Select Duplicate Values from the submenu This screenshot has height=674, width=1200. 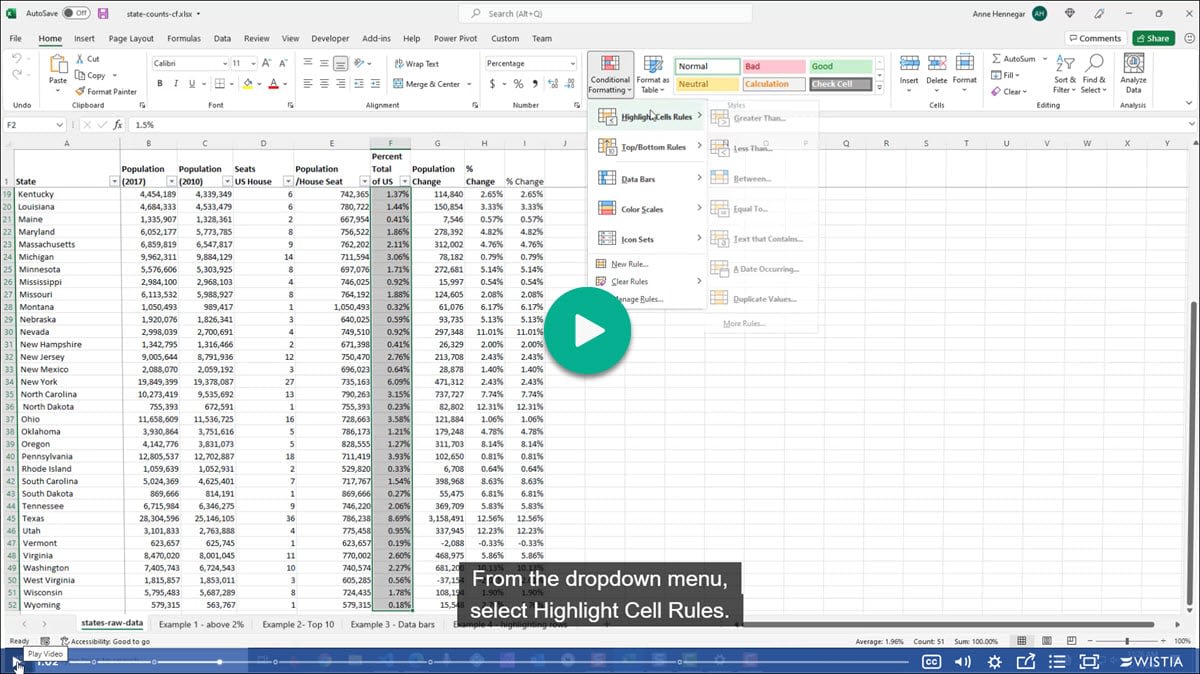point(764,299)
